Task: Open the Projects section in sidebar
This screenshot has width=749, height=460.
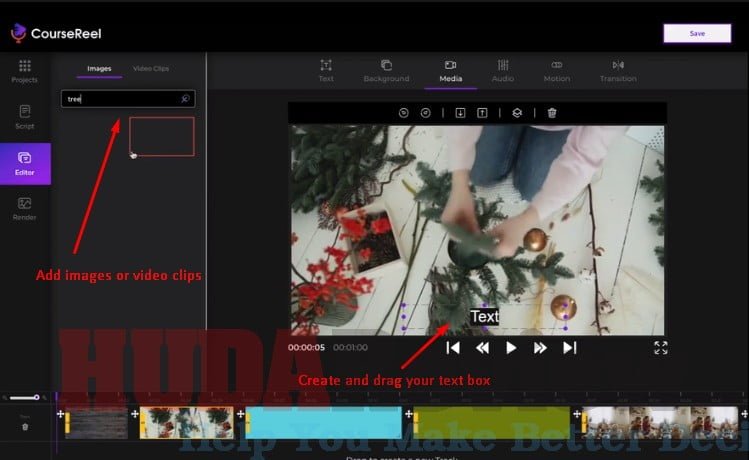Action: pos(25,72)
